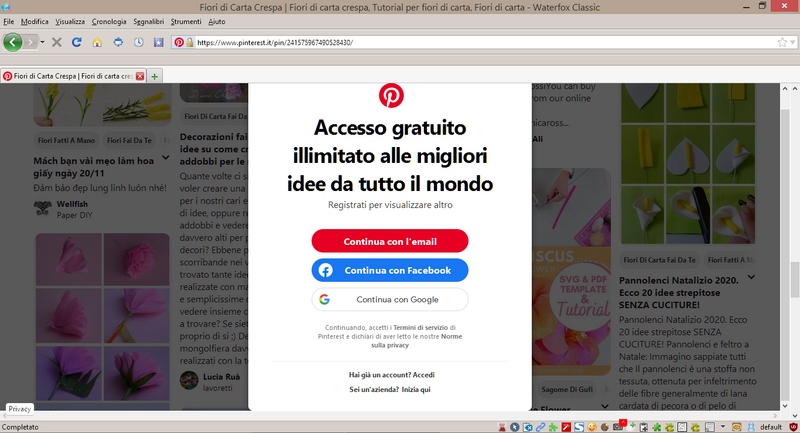
Task: Click the padlock security icon
Action: pos(190,42)
